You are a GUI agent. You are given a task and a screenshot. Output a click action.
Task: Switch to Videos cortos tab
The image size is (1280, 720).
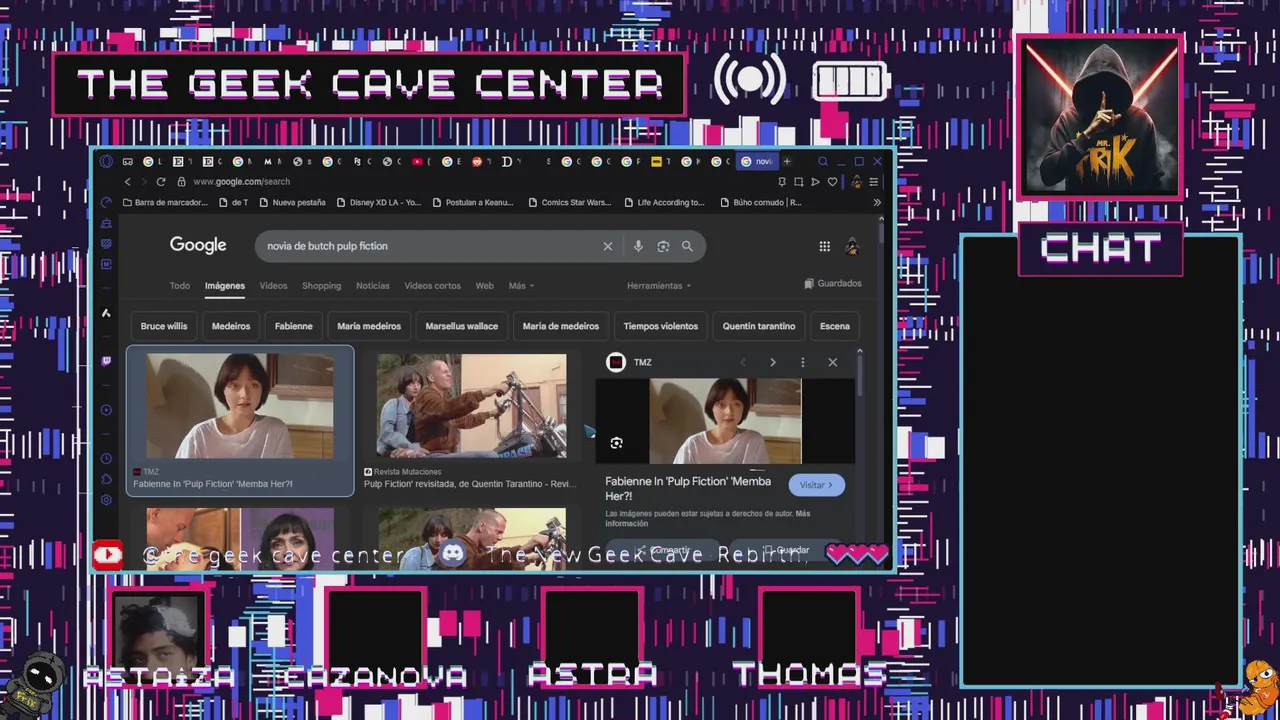[432, 286]
